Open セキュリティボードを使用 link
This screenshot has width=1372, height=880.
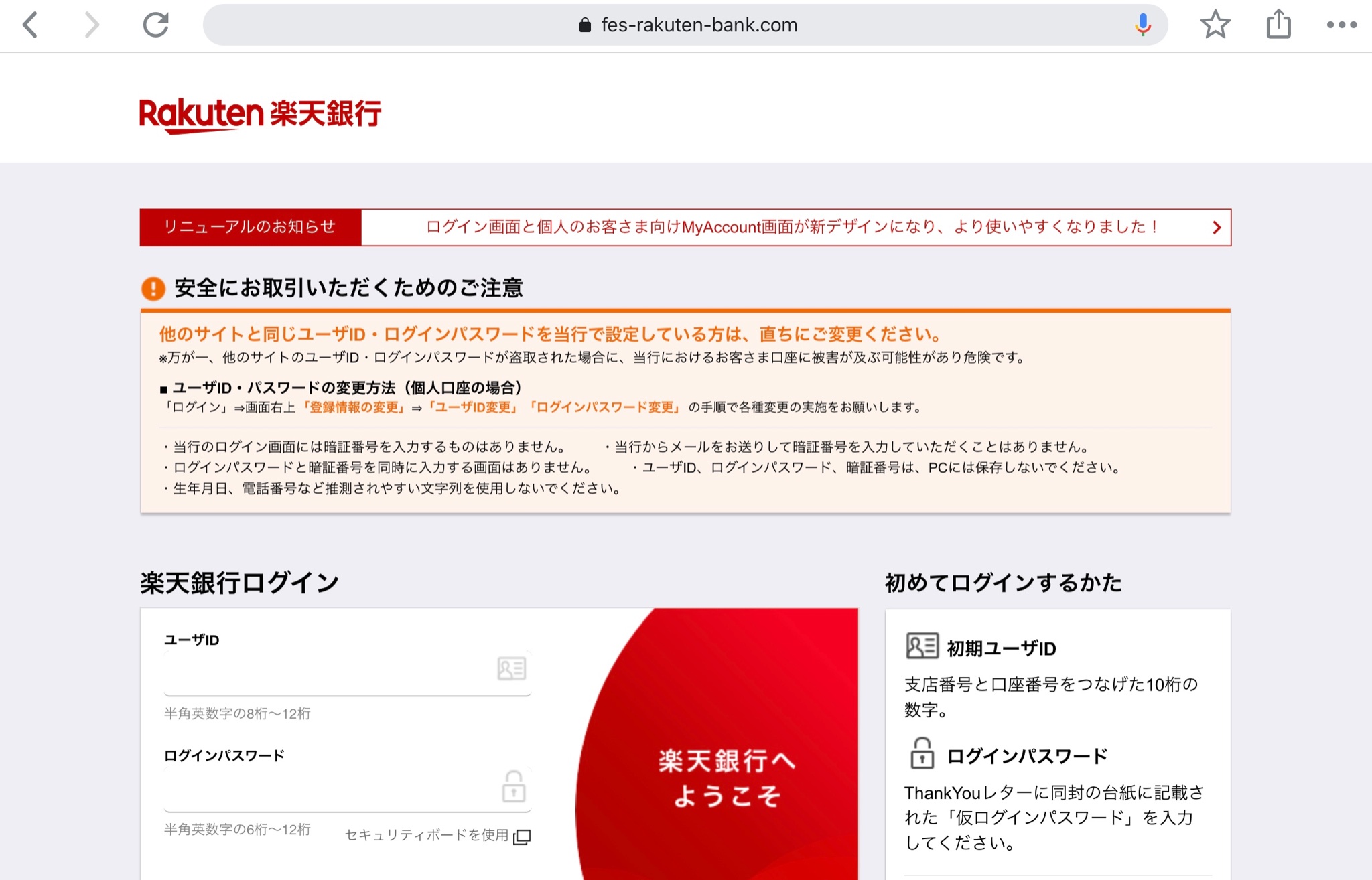click(427, 835)
